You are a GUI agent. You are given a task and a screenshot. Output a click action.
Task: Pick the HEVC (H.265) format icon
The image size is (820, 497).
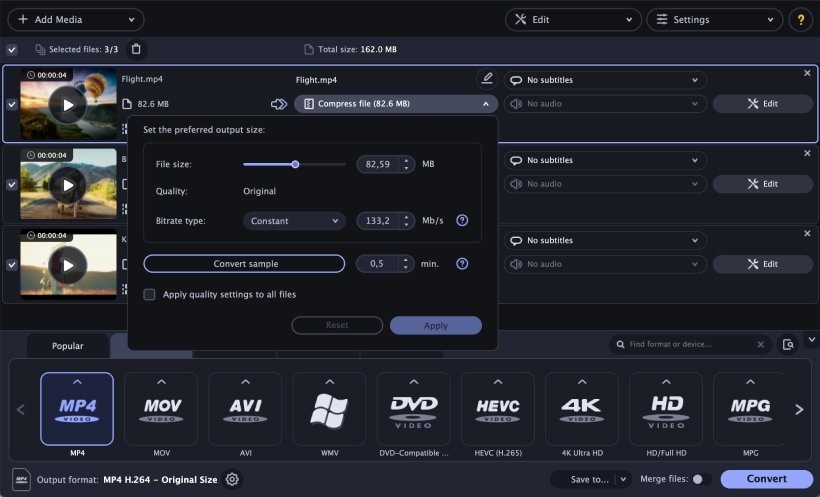coord(498,409)
